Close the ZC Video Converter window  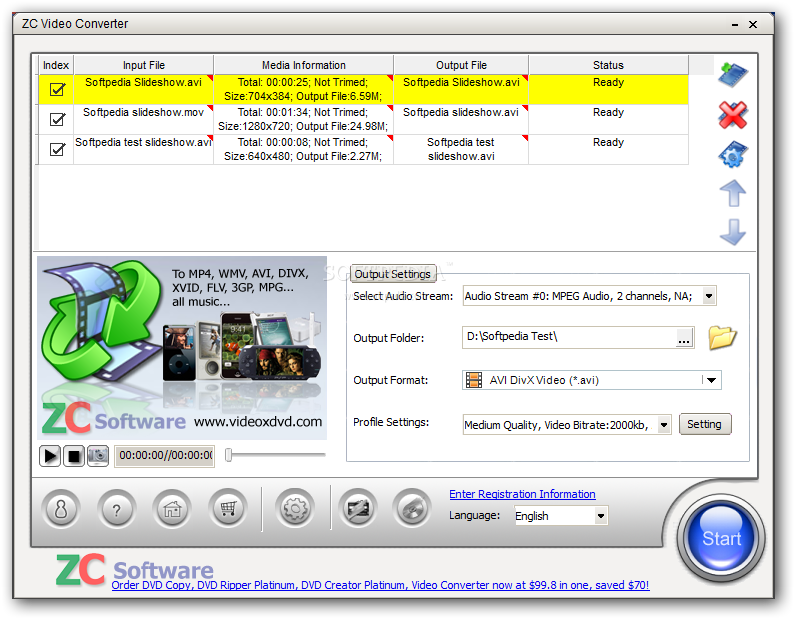[753, 24]
